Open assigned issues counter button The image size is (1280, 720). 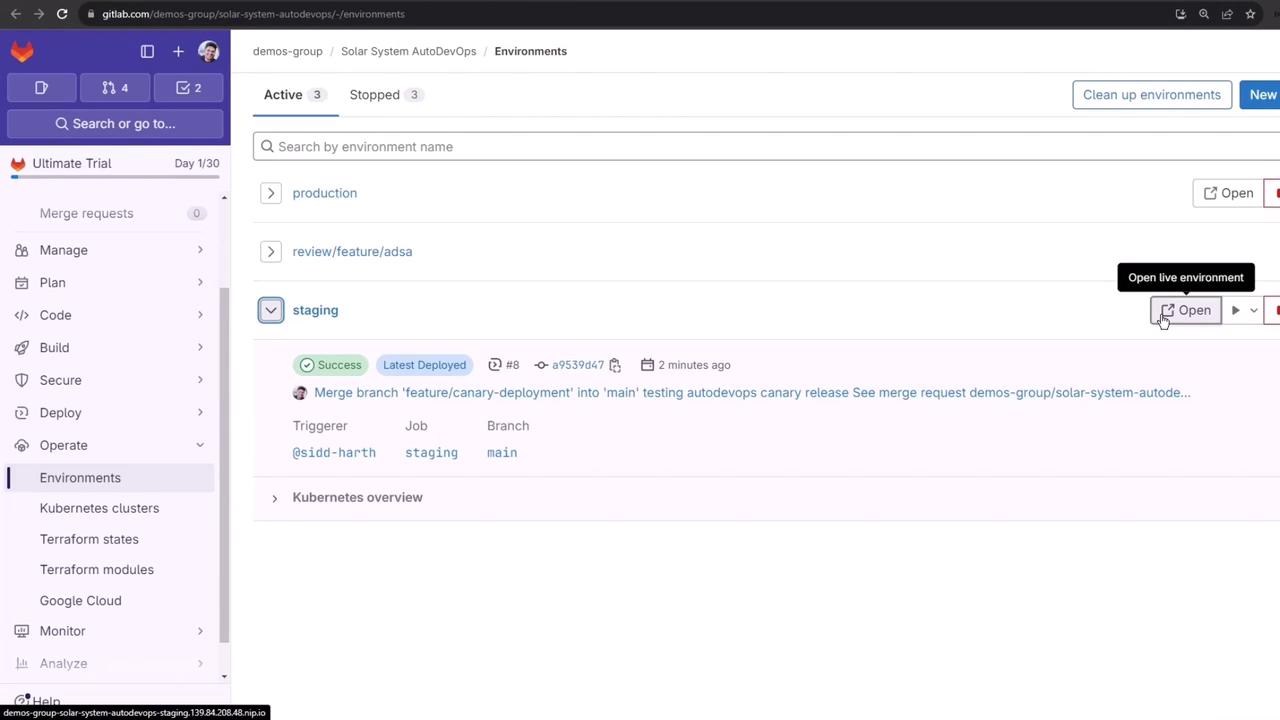[x=42, y=88]
